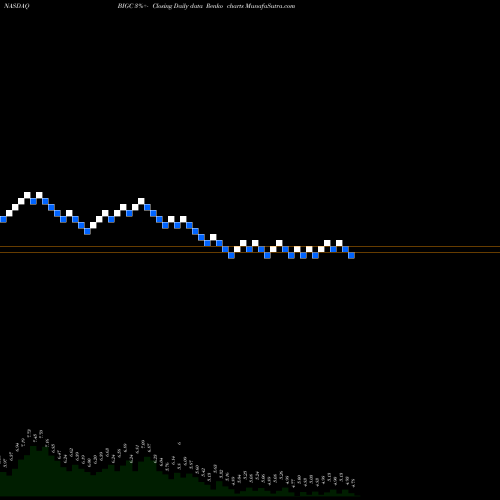The image size is (500, 500).
Task: Select the last blue Renko brick
Action: (x=352, y=255)
